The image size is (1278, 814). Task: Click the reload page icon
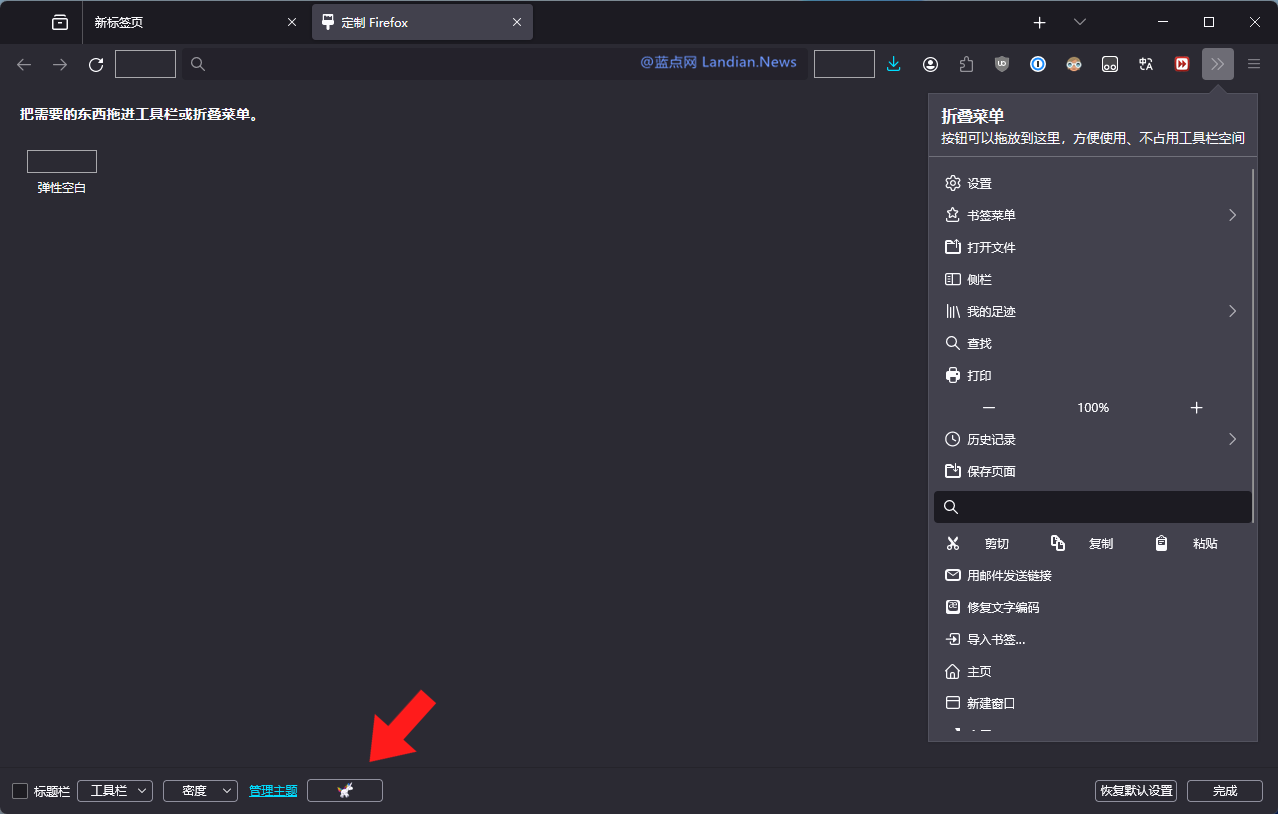click(96, 64)
